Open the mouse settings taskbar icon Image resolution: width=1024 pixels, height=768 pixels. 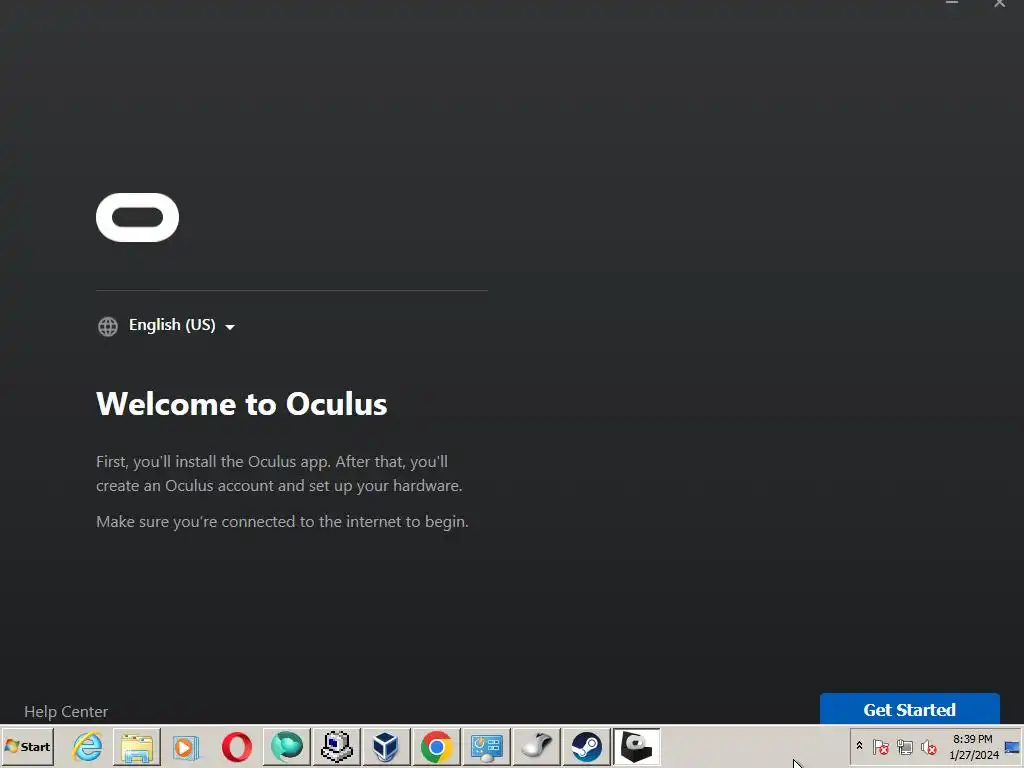pyautogui.click(x=536, y=746)
